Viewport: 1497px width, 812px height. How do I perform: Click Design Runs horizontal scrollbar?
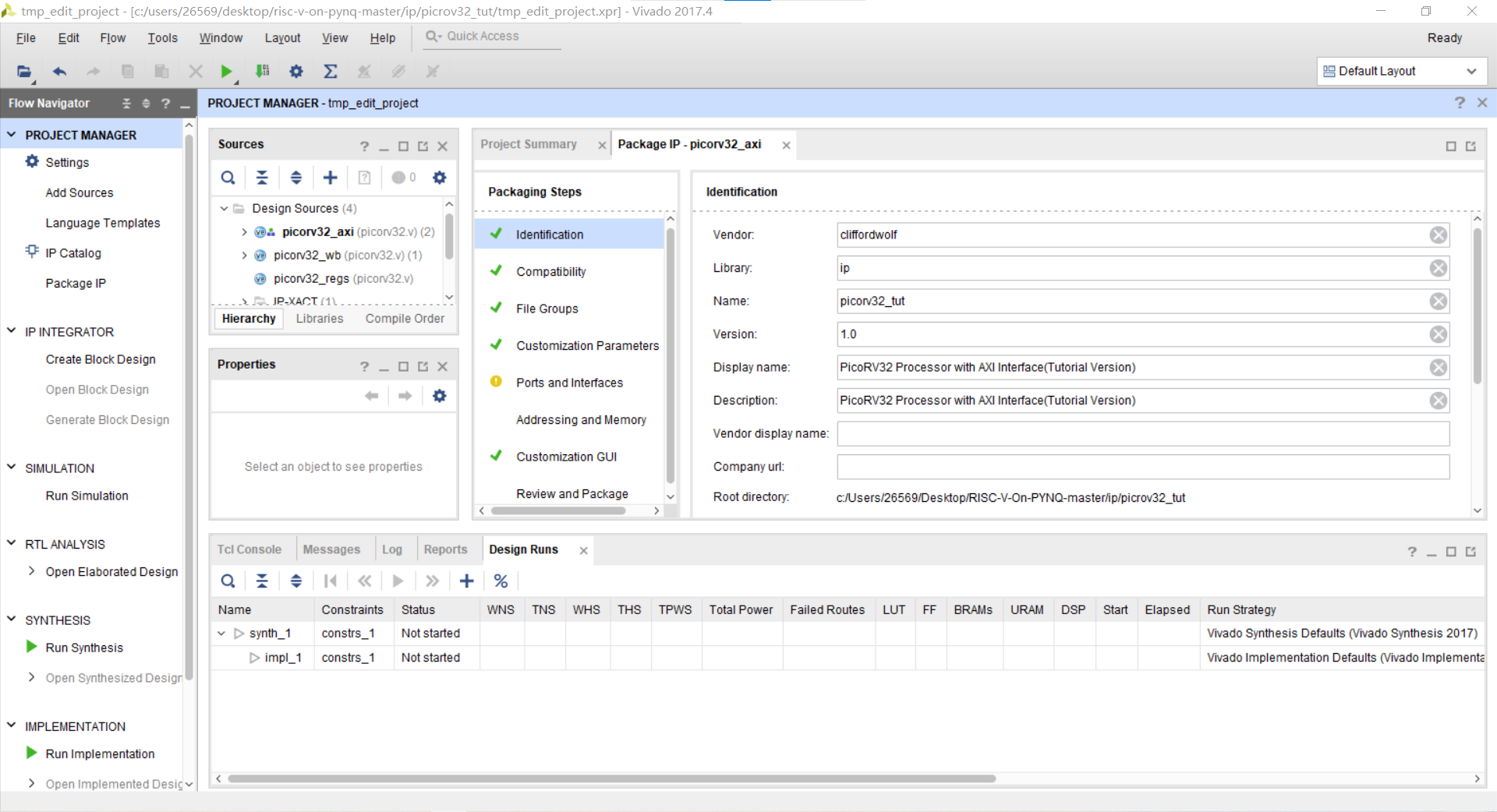[611, 778]
